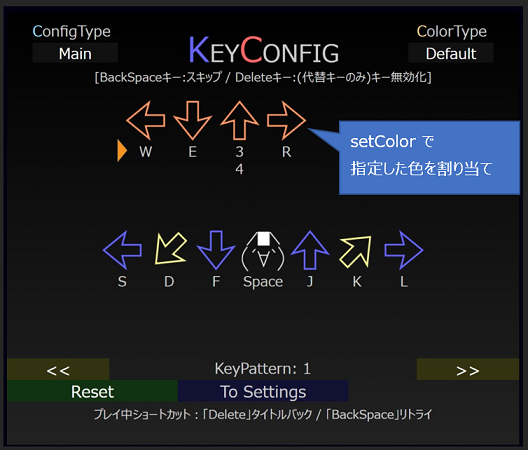
Task: Select the W key assignment
Action: coord(146,152)
